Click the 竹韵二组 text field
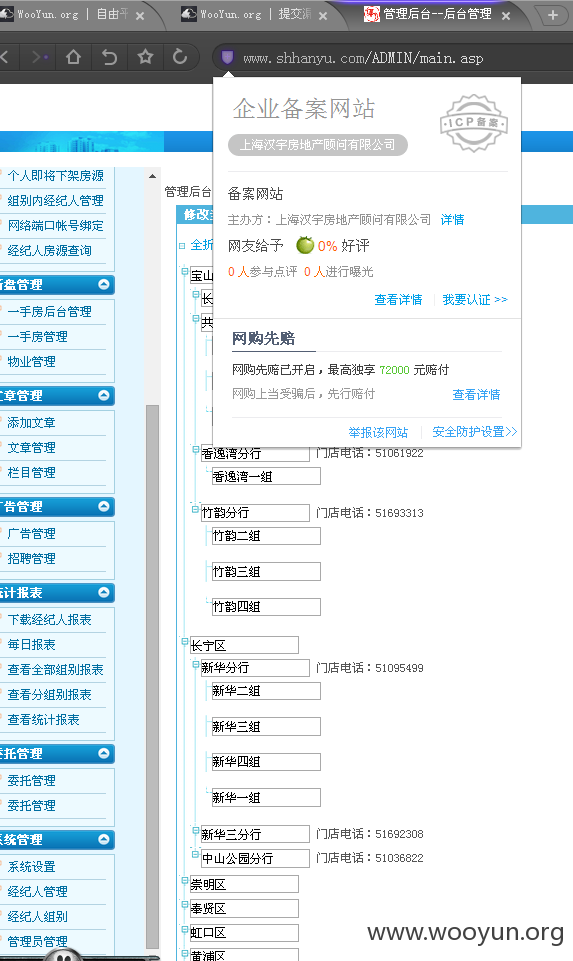This screenshot has width=573, height=961. (x=266, y=536)
